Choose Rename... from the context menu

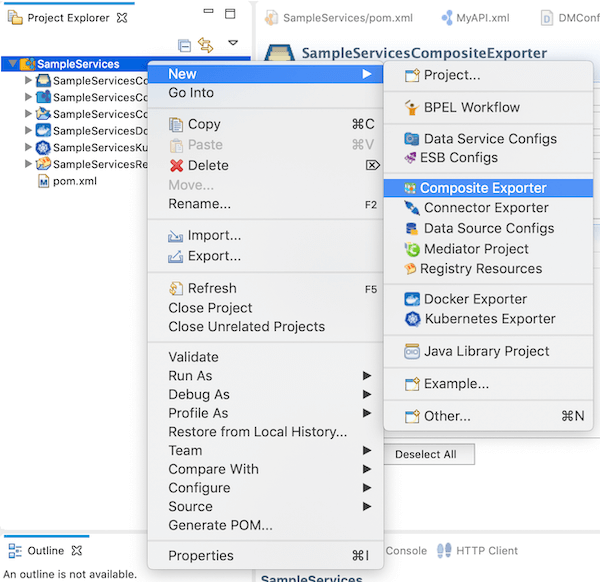point(265,204)
